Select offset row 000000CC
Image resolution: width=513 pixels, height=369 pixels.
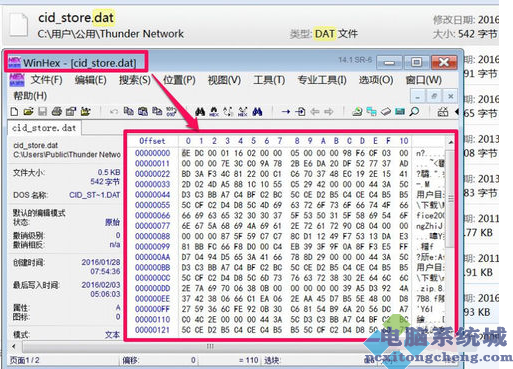(152, 278)
